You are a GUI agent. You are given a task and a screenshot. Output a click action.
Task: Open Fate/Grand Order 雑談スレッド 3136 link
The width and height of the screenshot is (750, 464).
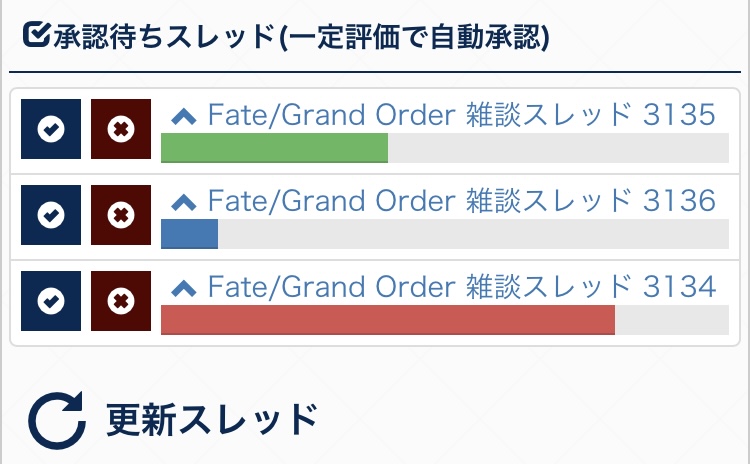[461, 202]
